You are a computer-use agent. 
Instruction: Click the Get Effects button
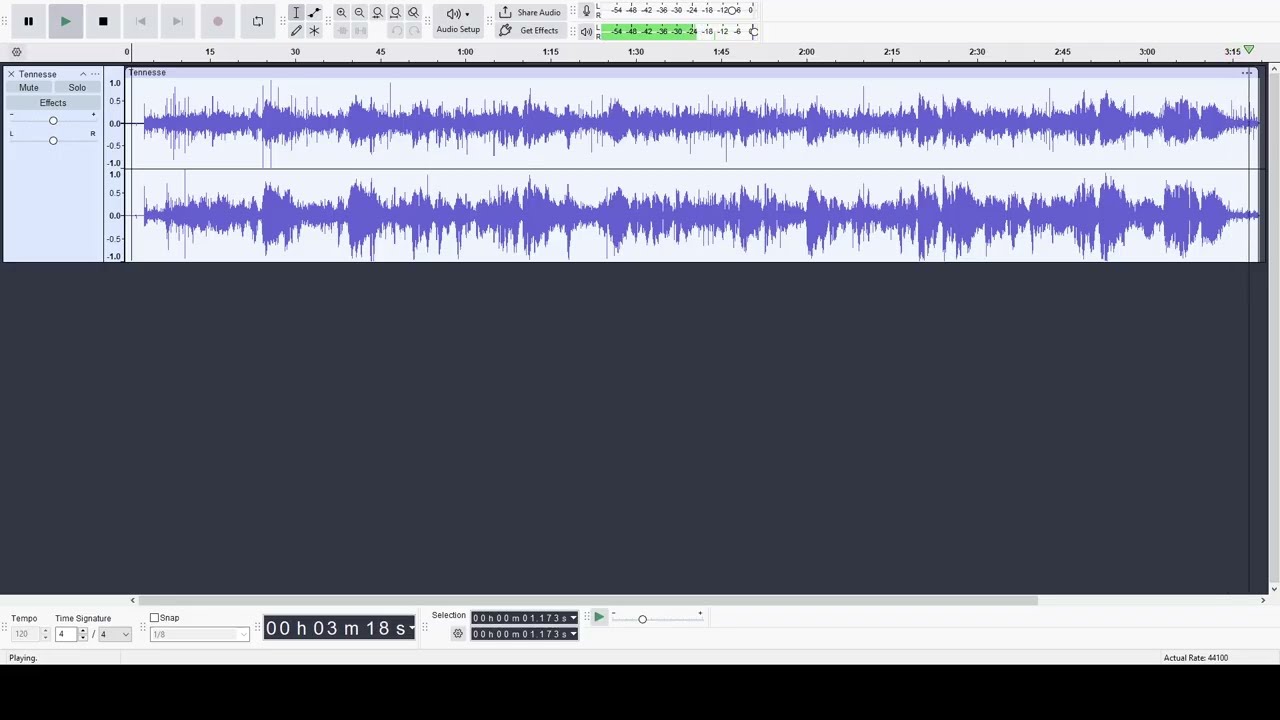[x=529, y=31]
